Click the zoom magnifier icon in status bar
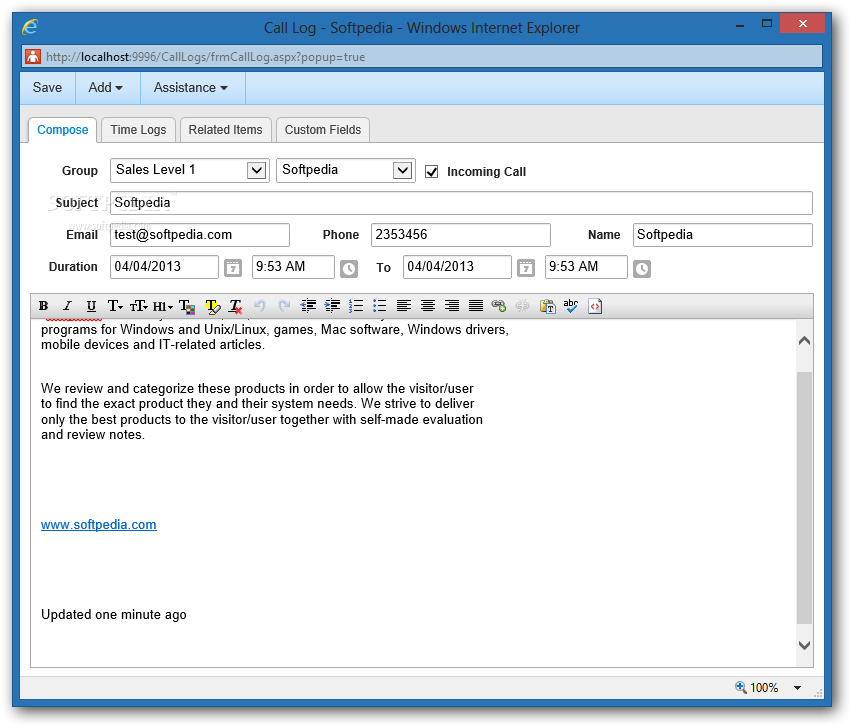The width and height of the screenshot is (852, 727). pyautogui.click(x=740, y=687)
